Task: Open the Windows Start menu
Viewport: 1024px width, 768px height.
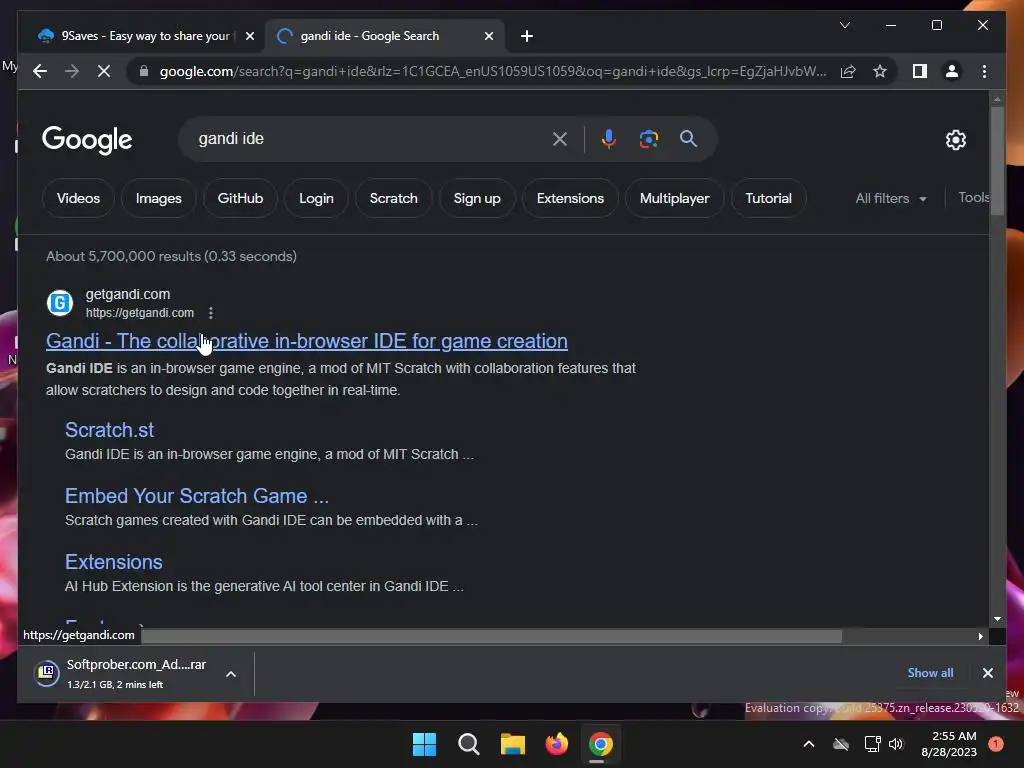Action: [424, 744]
